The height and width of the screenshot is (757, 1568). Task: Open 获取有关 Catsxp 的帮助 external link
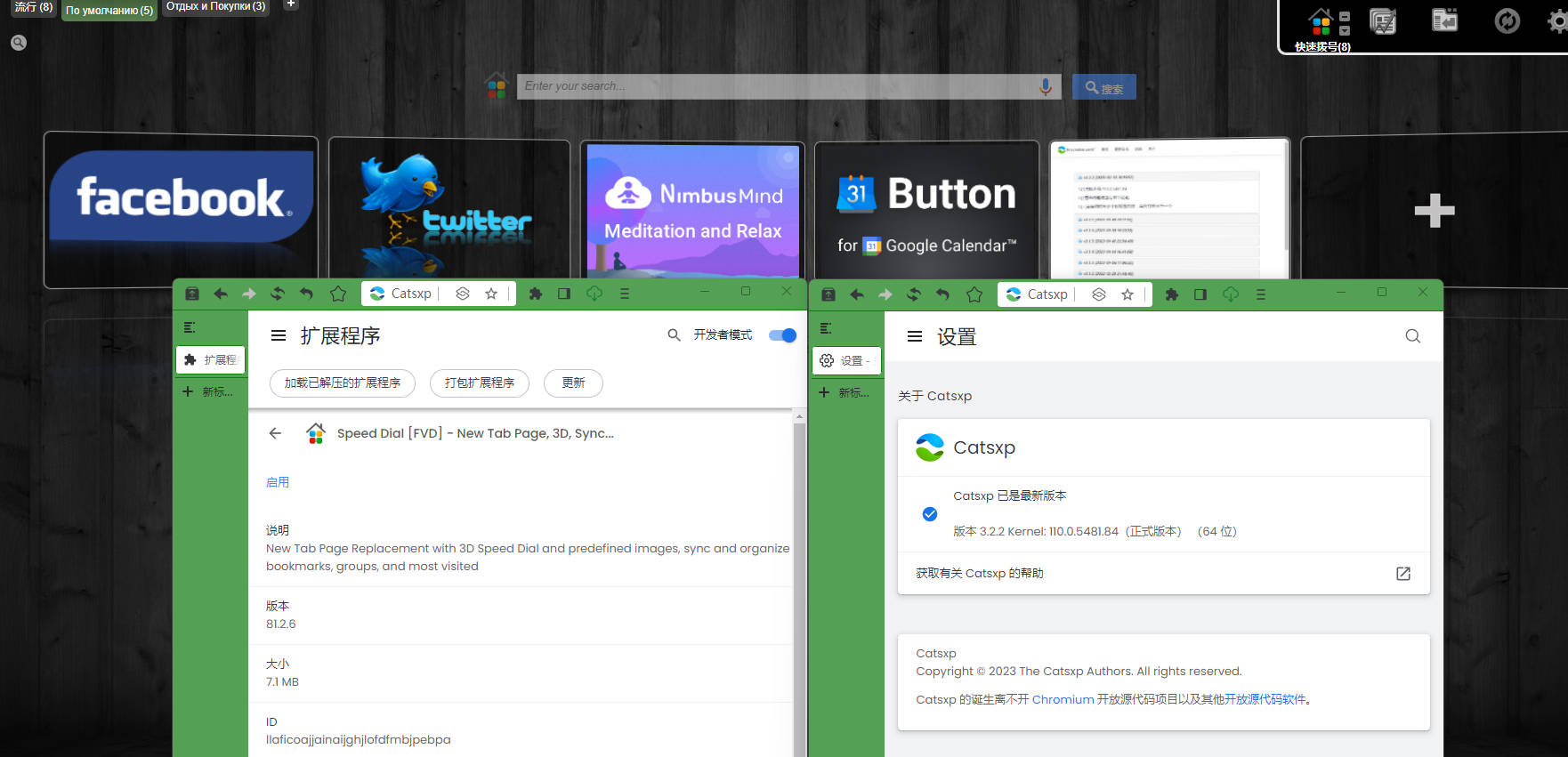(1403, 574)
